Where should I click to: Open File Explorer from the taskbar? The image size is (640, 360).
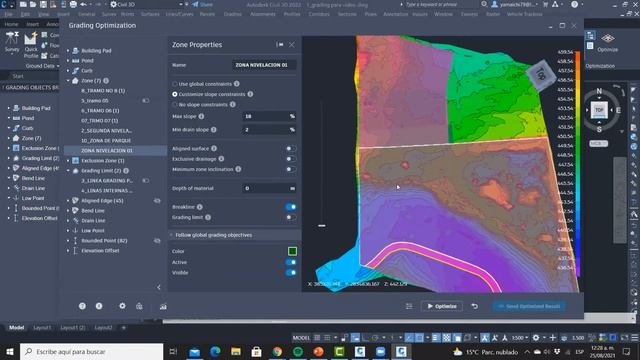coord(236,351)
